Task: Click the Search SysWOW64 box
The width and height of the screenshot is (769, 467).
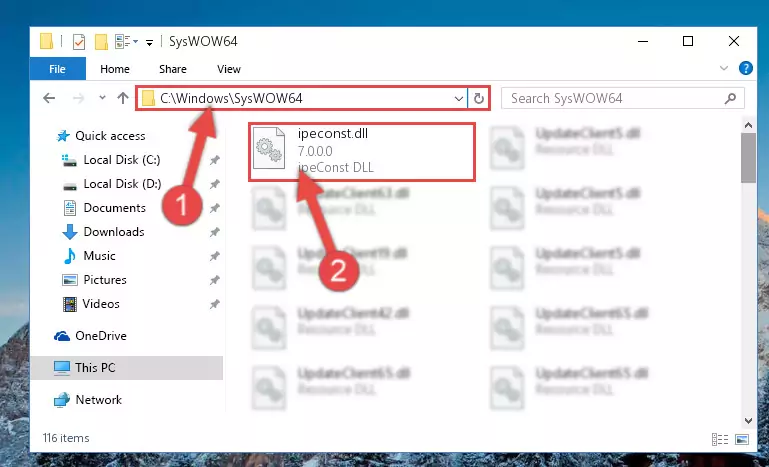Action: coord(622,99)
